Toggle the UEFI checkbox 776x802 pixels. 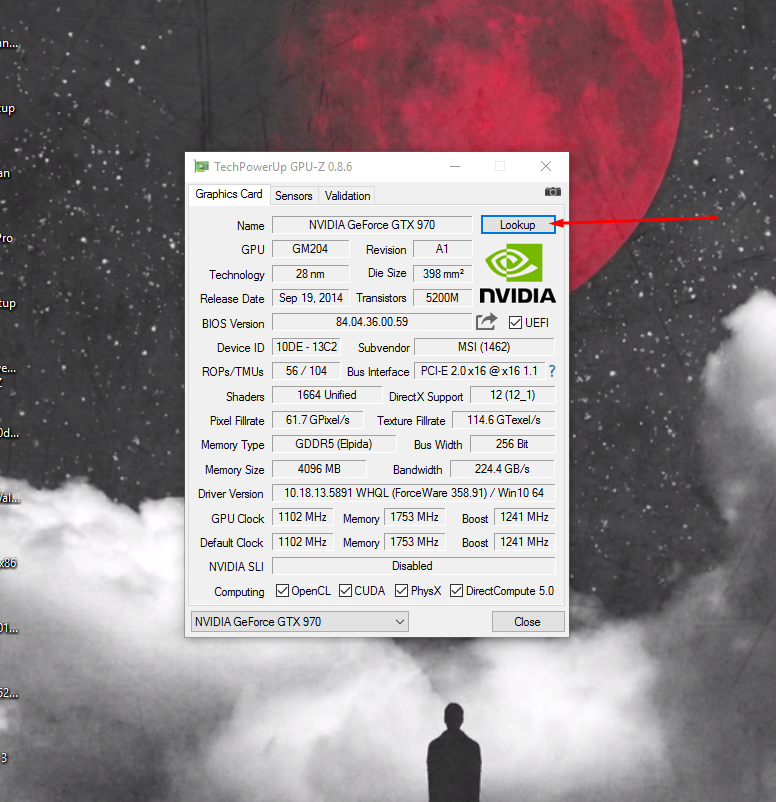coord(515,323)
